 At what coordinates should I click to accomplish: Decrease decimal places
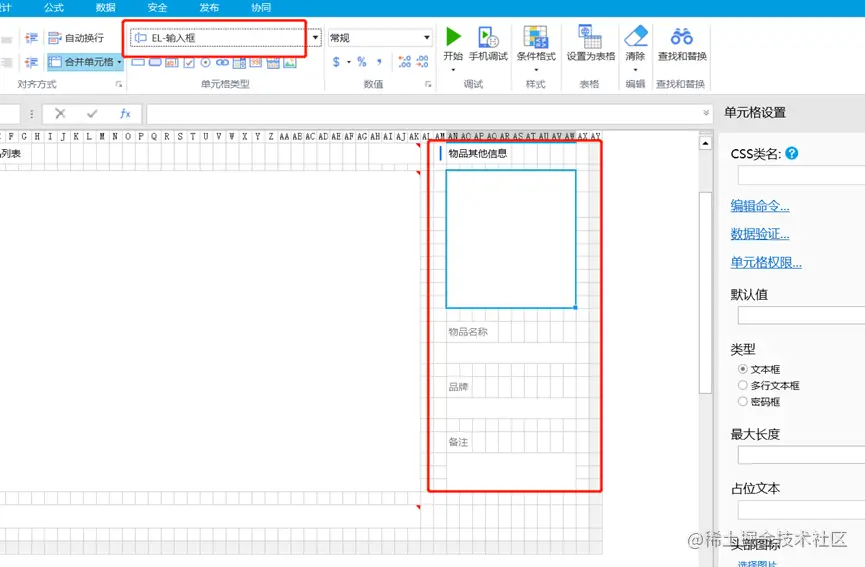422,62
